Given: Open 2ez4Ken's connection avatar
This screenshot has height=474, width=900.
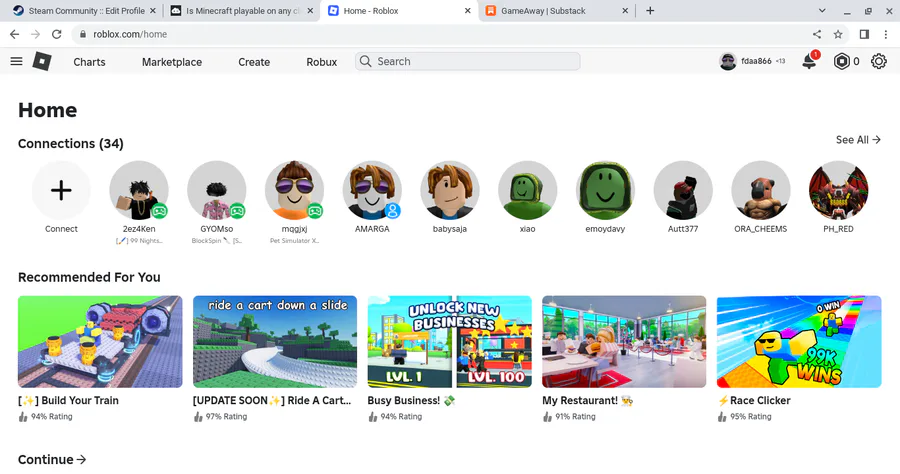Looking at the screenshot, I should (x=139, y=191).
